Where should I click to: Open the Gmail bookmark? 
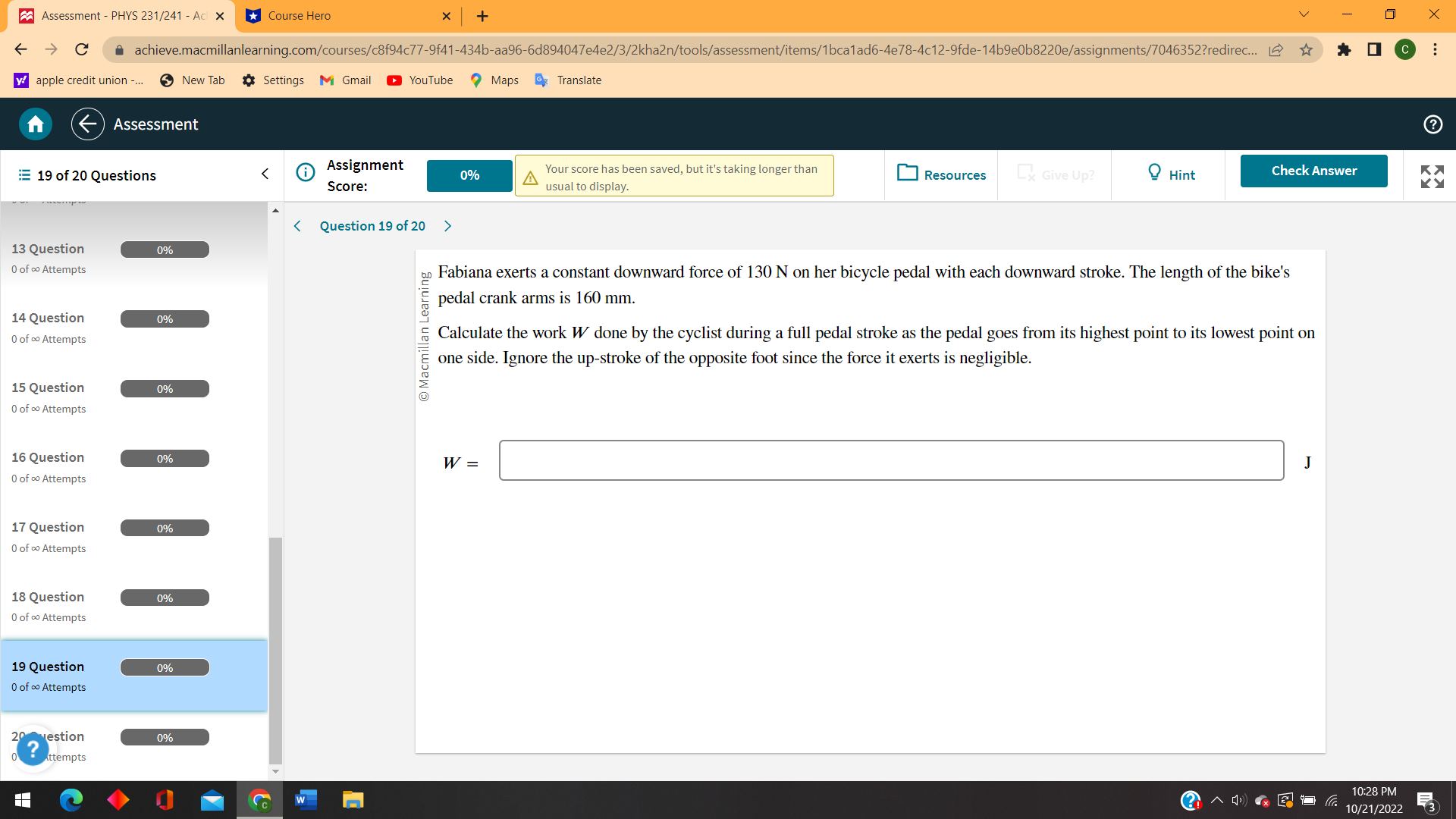click(345, 80)
